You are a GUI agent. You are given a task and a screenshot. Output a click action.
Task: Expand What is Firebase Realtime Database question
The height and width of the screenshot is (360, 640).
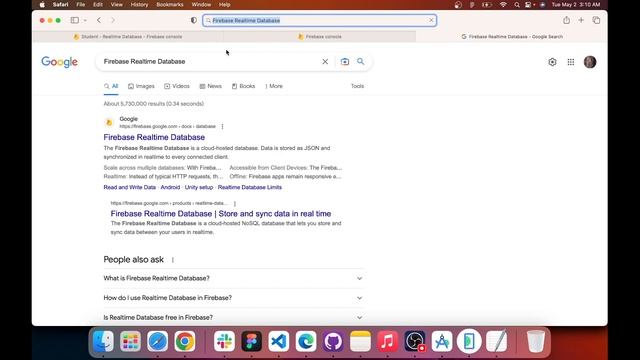233,278
